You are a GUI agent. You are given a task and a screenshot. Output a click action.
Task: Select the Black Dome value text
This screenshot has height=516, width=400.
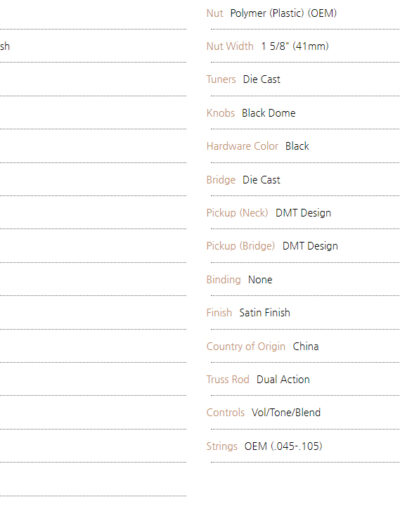[269, 113]
